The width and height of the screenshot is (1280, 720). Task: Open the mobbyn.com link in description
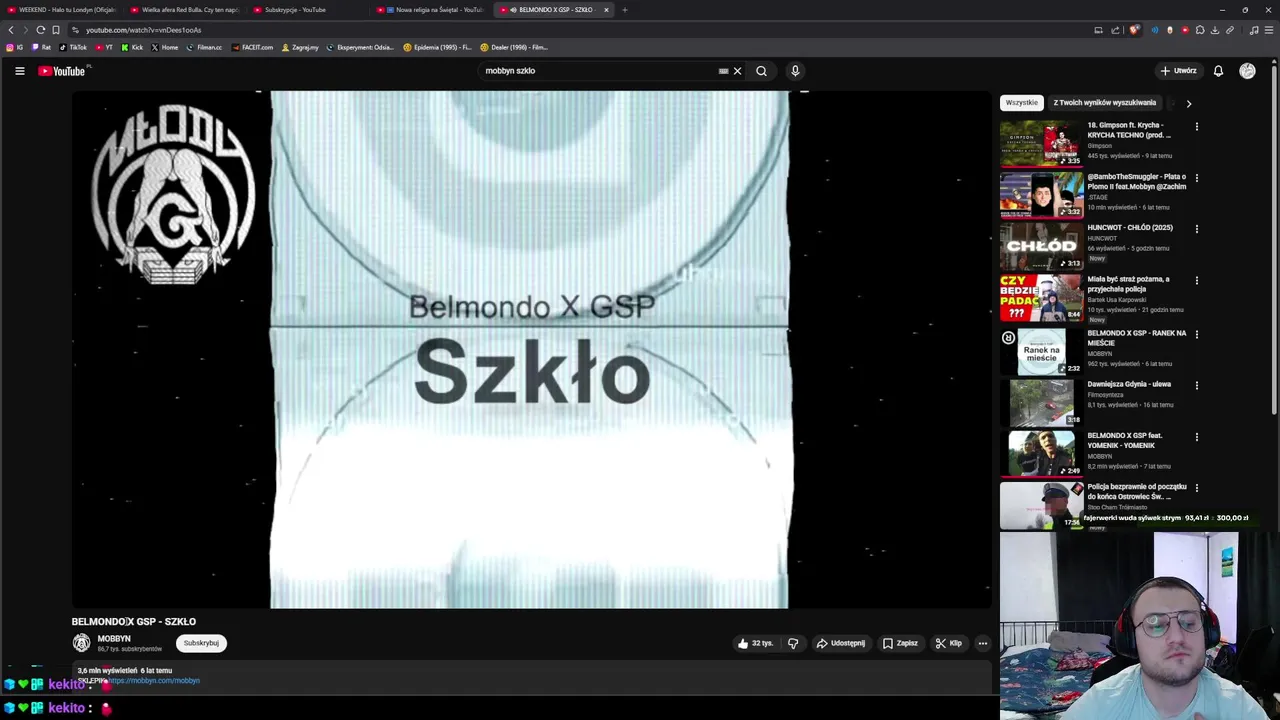[x=154, y=681]
